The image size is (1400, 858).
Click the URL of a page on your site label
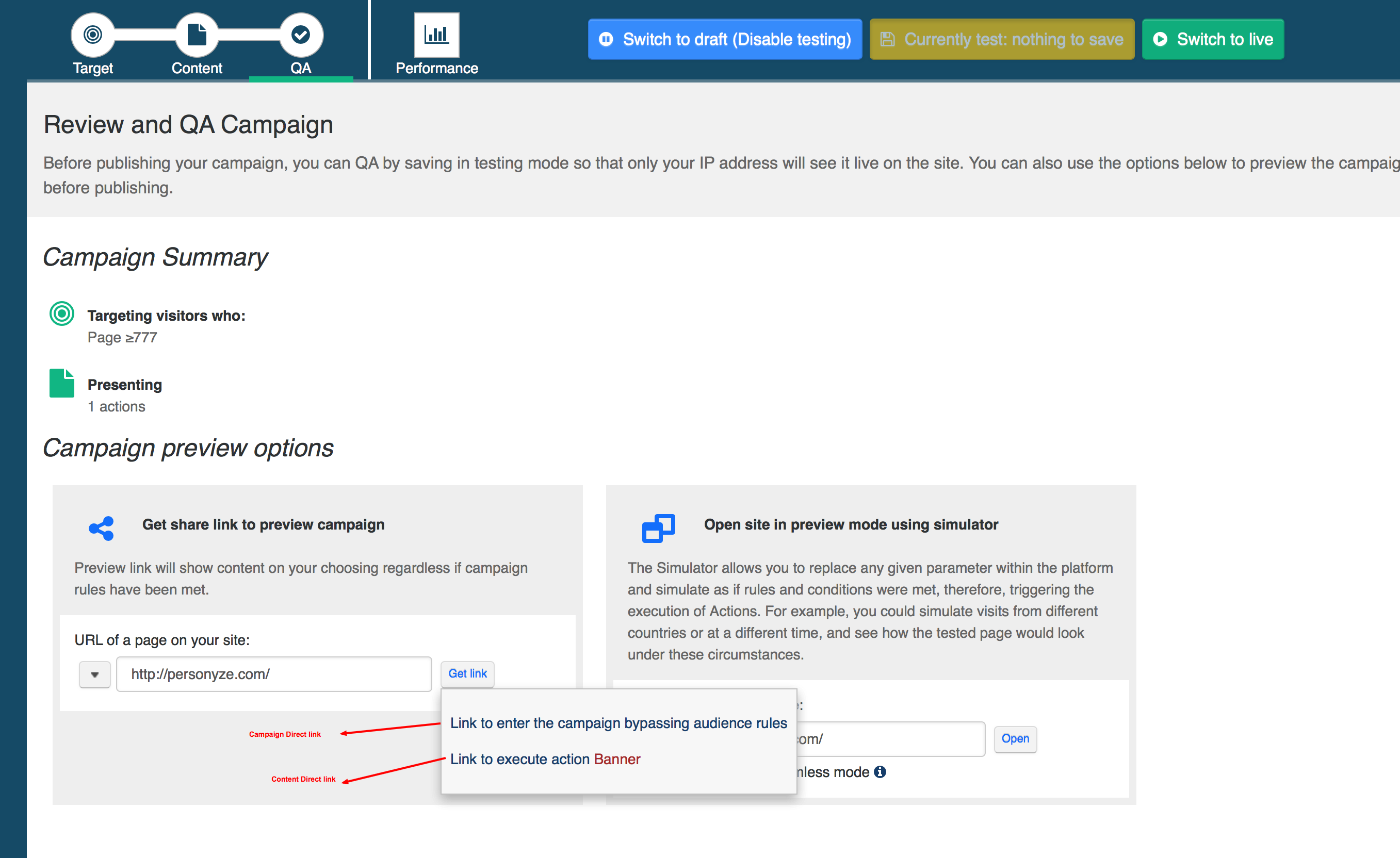162,640
